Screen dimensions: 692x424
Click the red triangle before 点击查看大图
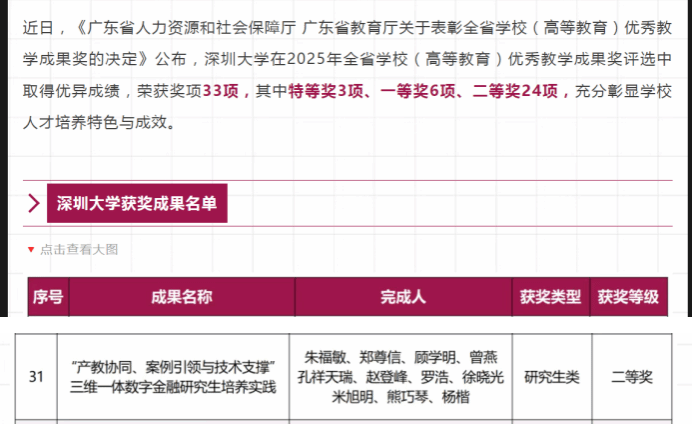coord(31,250)
